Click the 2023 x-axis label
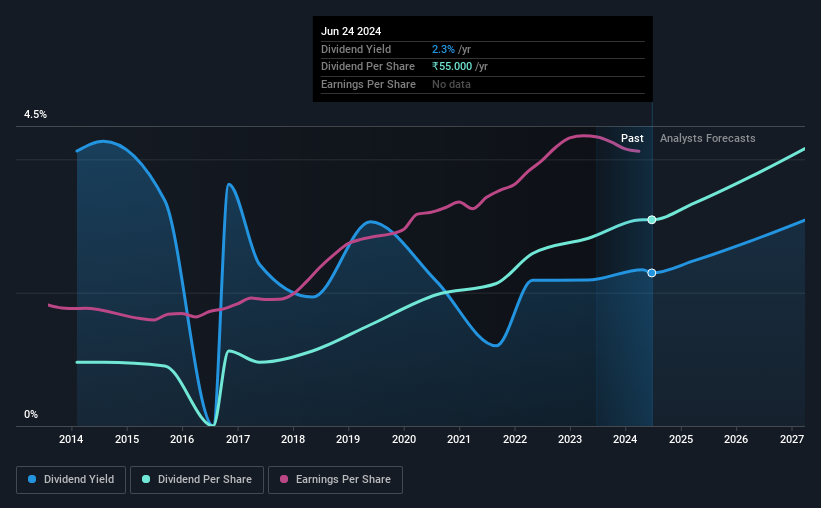The image size is (821, 508). pos(570,439)
